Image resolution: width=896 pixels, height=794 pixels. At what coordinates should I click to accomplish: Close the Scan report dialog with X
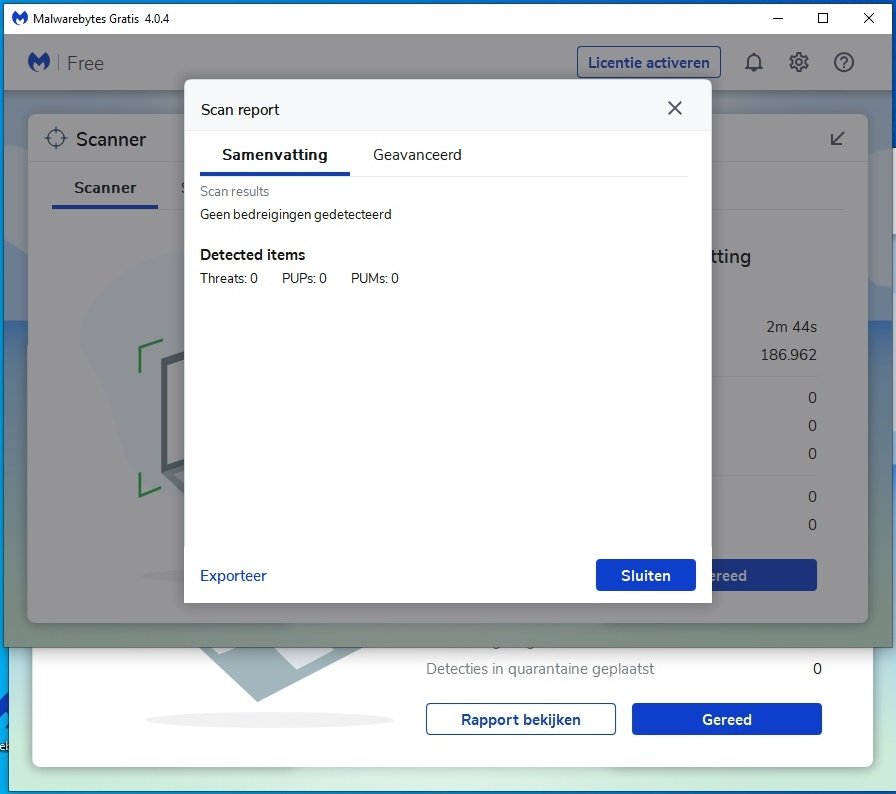(x=674, y=109)
